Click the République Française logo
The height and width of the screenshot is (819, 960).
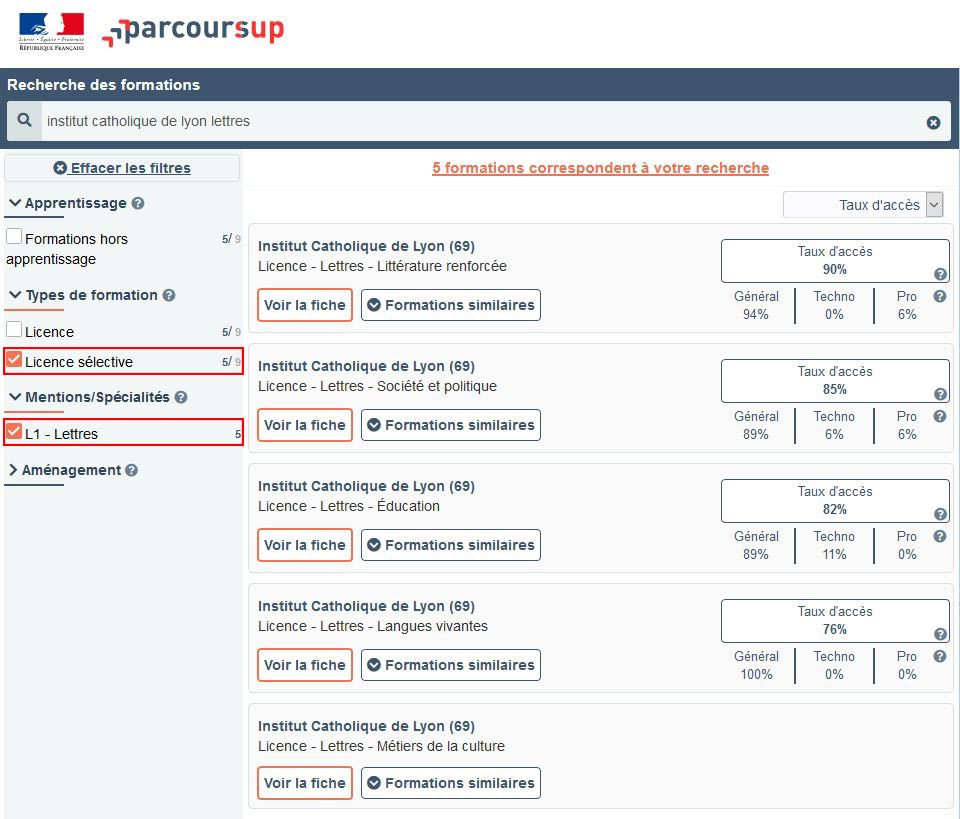pyautogui.click(x=51, y=32)
